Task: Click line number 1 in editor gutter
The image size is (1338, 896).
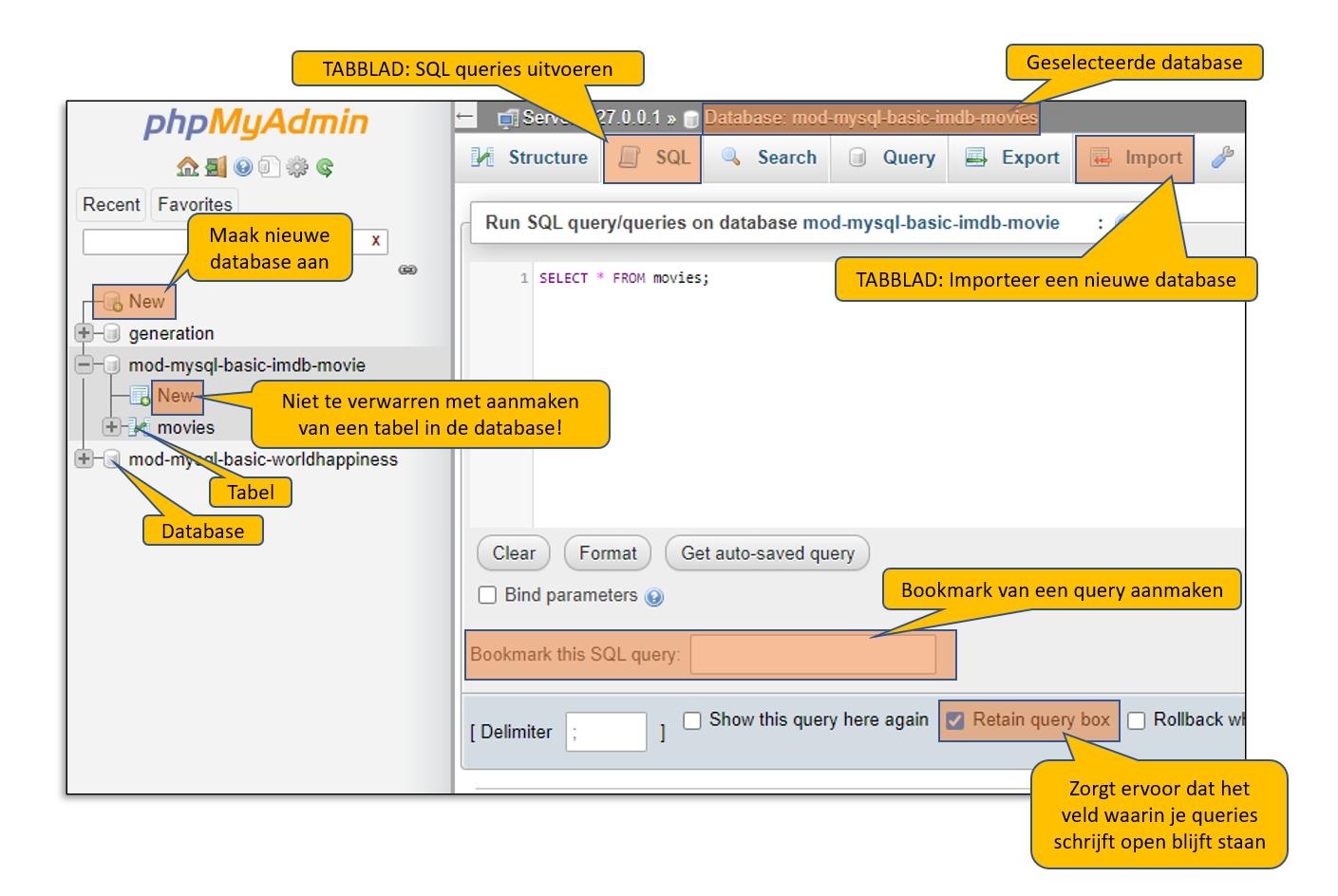Action: [x=523, y=278]
